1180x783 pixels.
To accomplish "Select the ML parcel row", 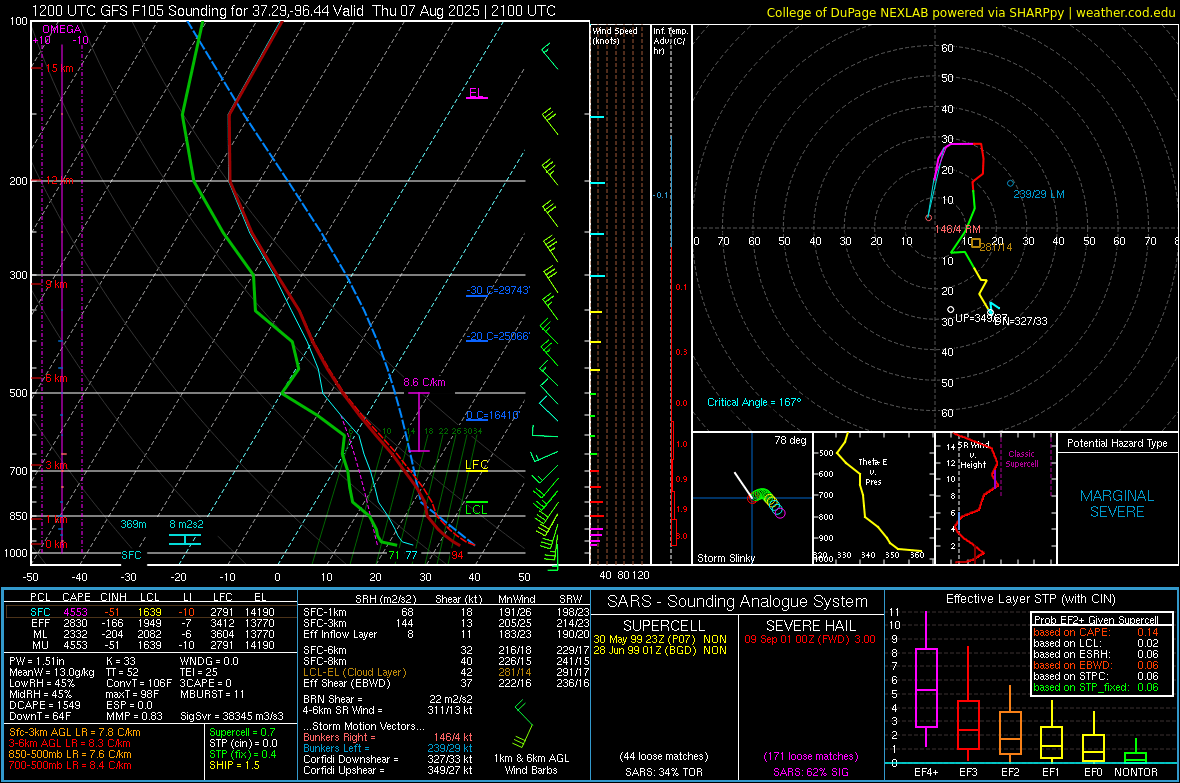I will pos(151,634).
